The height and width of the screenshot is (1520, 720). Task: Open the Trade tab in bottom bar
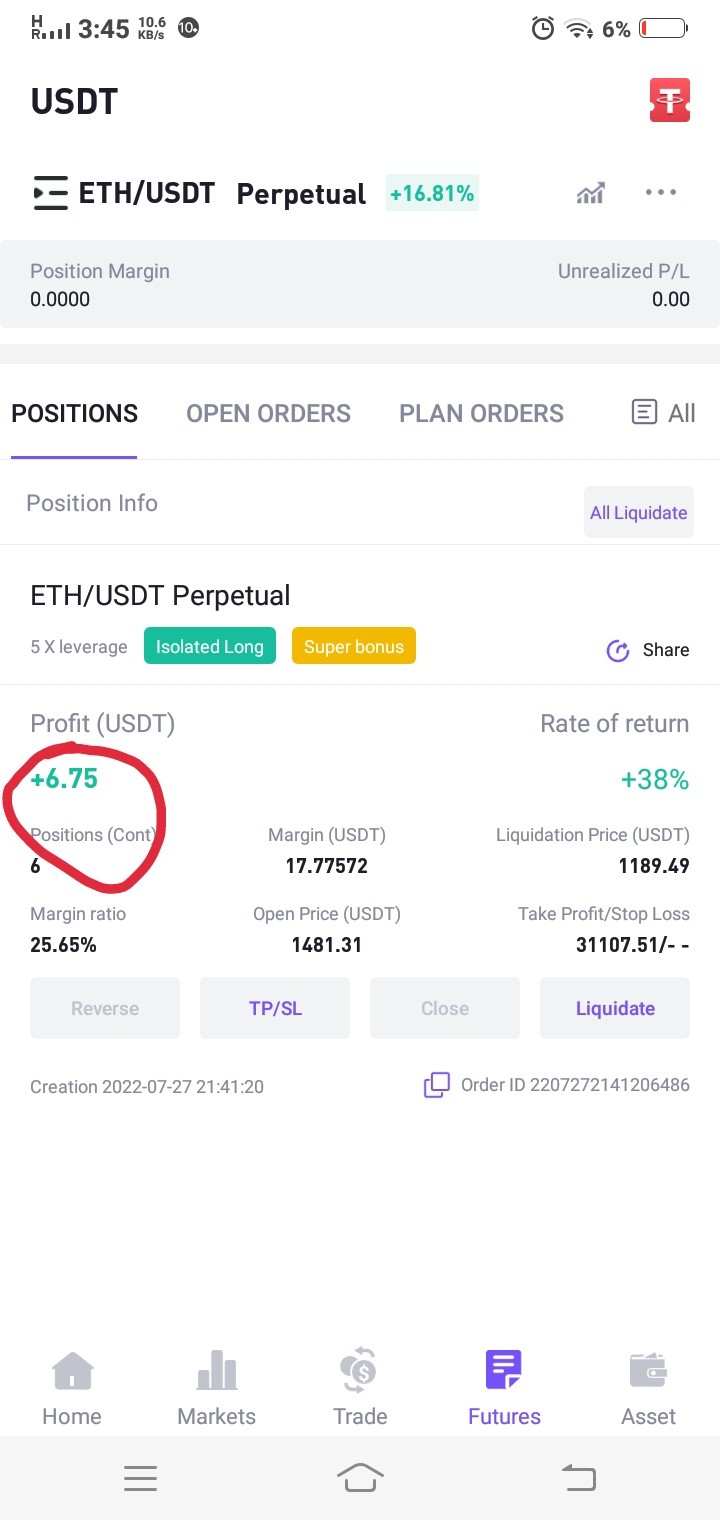[x=360, y=1388]
